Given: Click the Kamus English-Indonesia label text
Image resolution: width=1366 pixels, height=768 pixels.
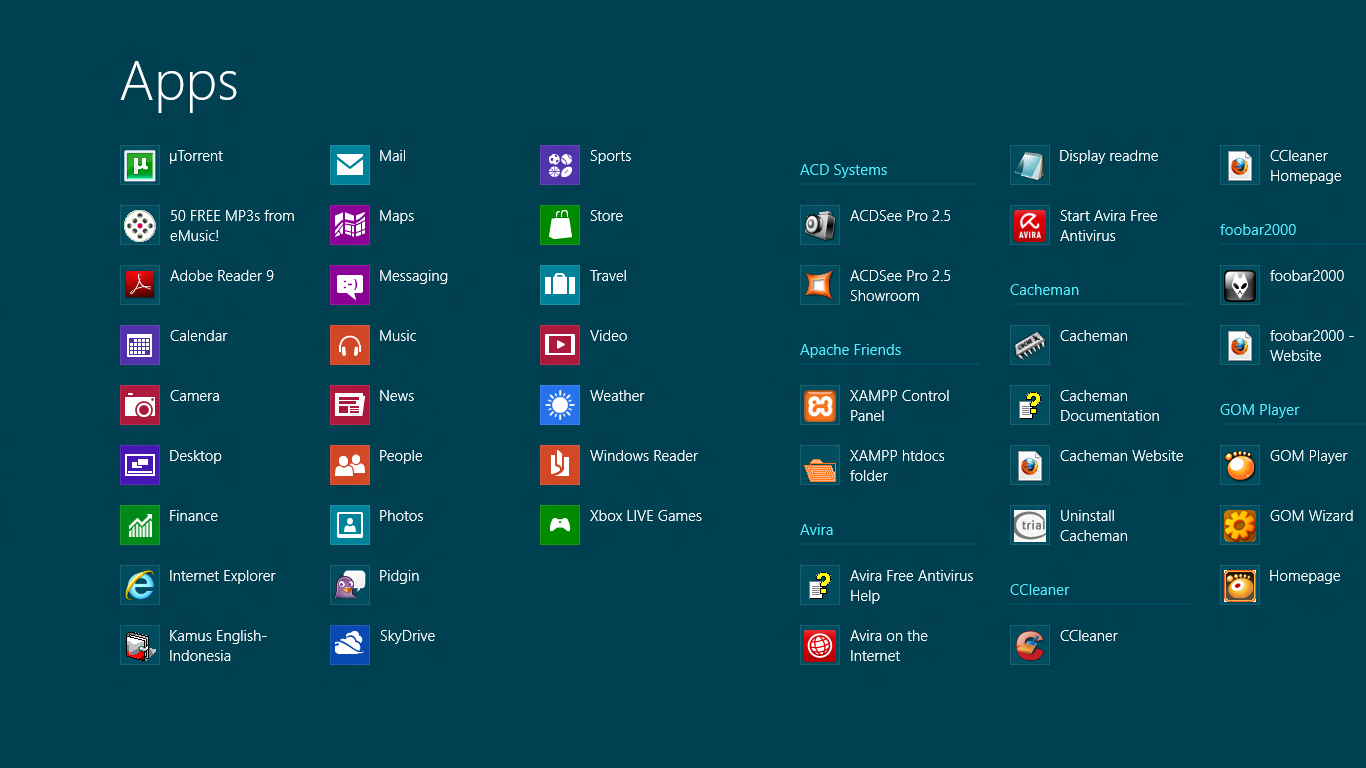Looking at the screenshot, I should [x=218, y=646].
